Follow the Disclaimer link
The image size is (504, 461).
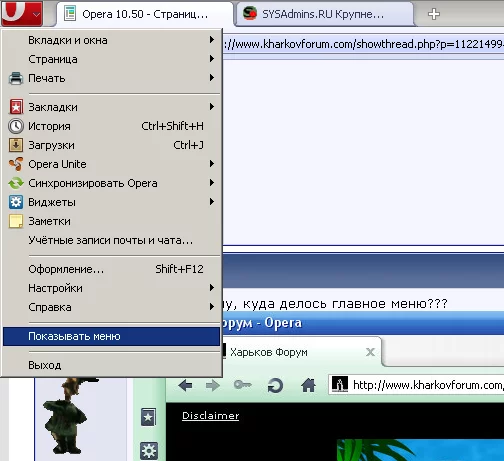click(x=210, y=415)
